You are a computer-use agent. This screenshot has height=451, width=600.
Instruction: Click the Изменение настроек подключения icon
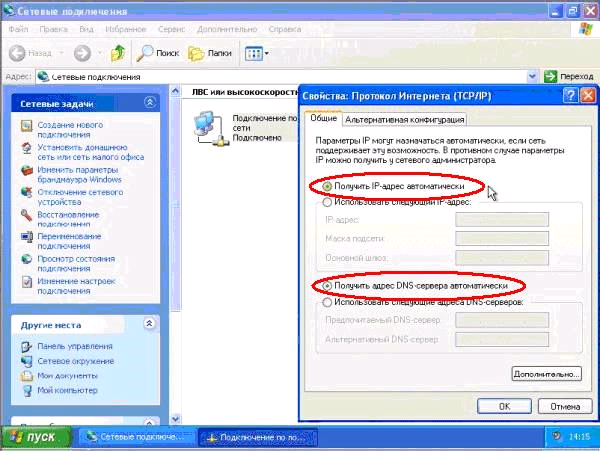(27, 282)
